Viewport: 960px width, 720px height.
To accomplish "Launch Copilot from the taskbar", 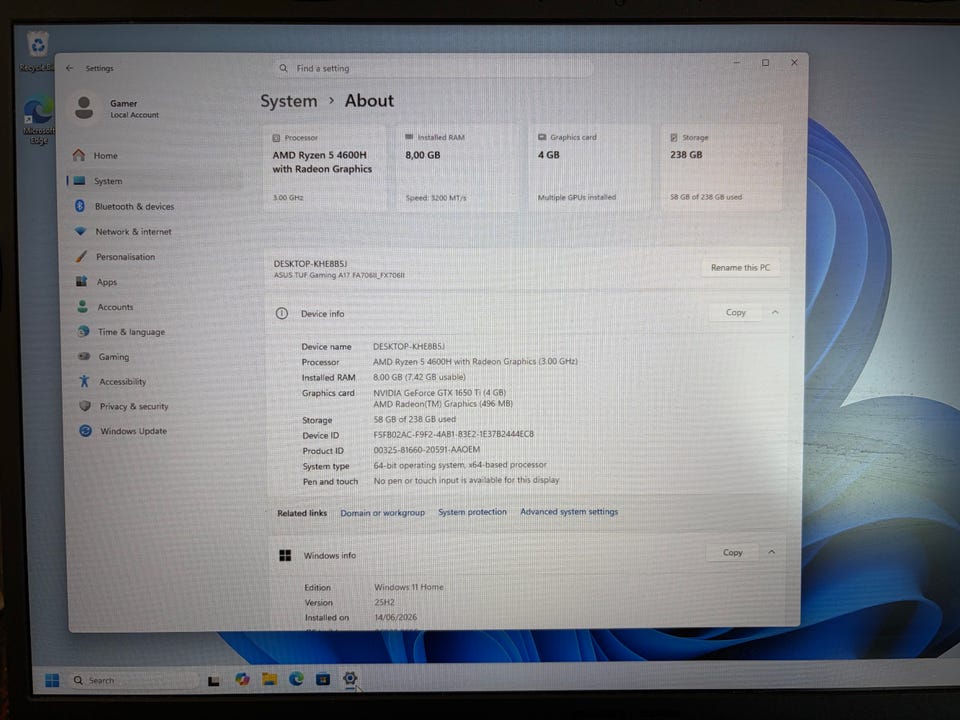I will coord(242,679).
